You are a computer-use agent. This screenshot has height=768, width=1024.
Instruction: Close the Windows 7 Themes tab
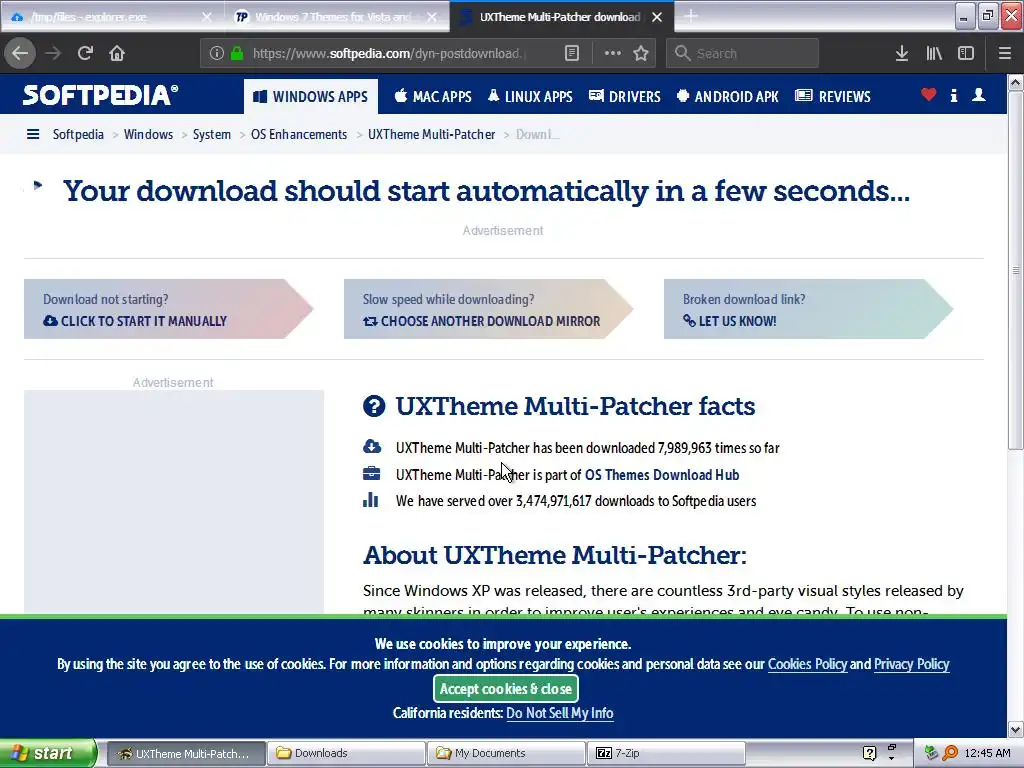(x=432, y=17)
